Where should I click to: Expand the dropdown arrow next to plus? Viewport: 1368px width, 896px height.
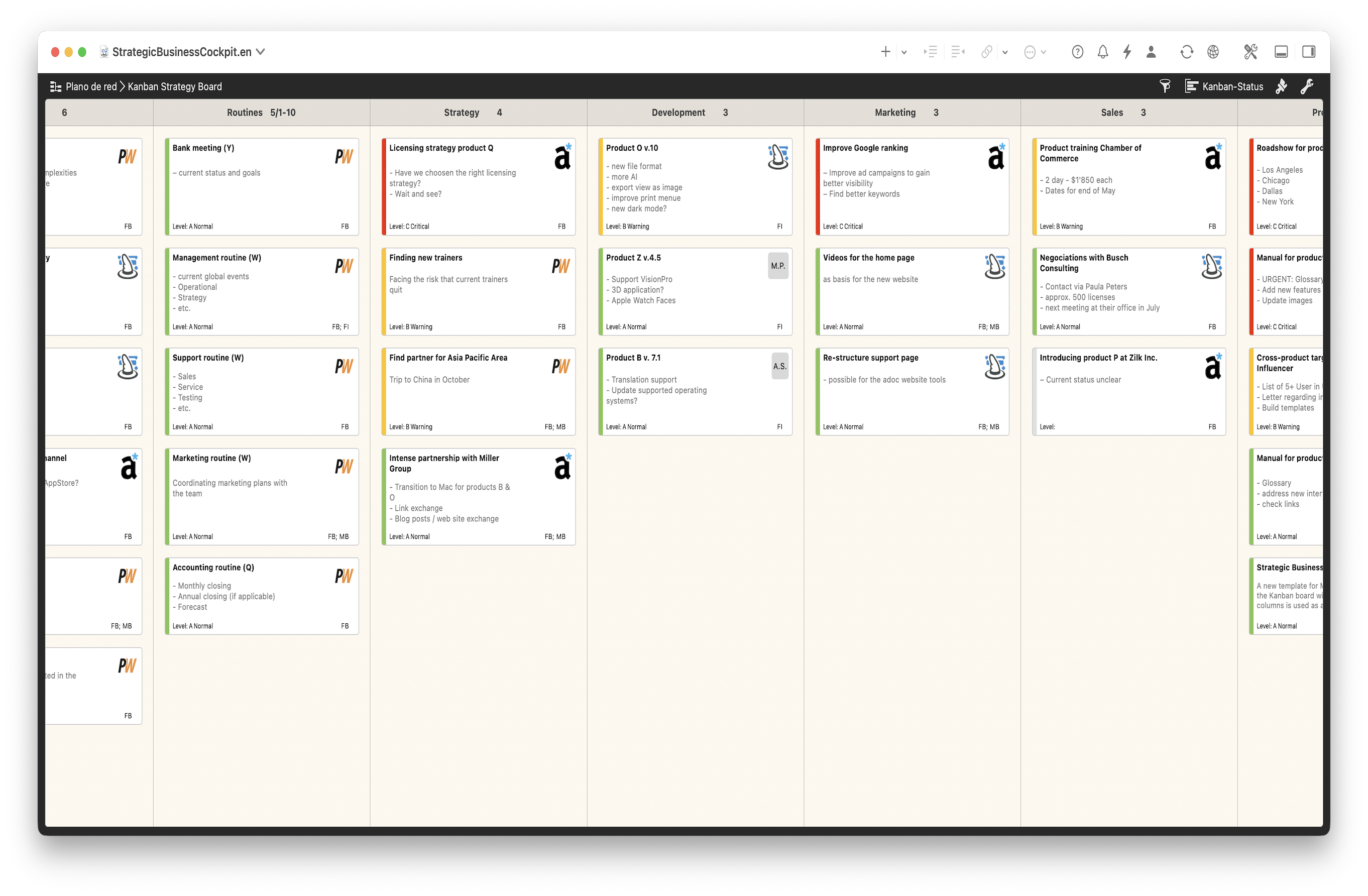click(x=904, y=52)
